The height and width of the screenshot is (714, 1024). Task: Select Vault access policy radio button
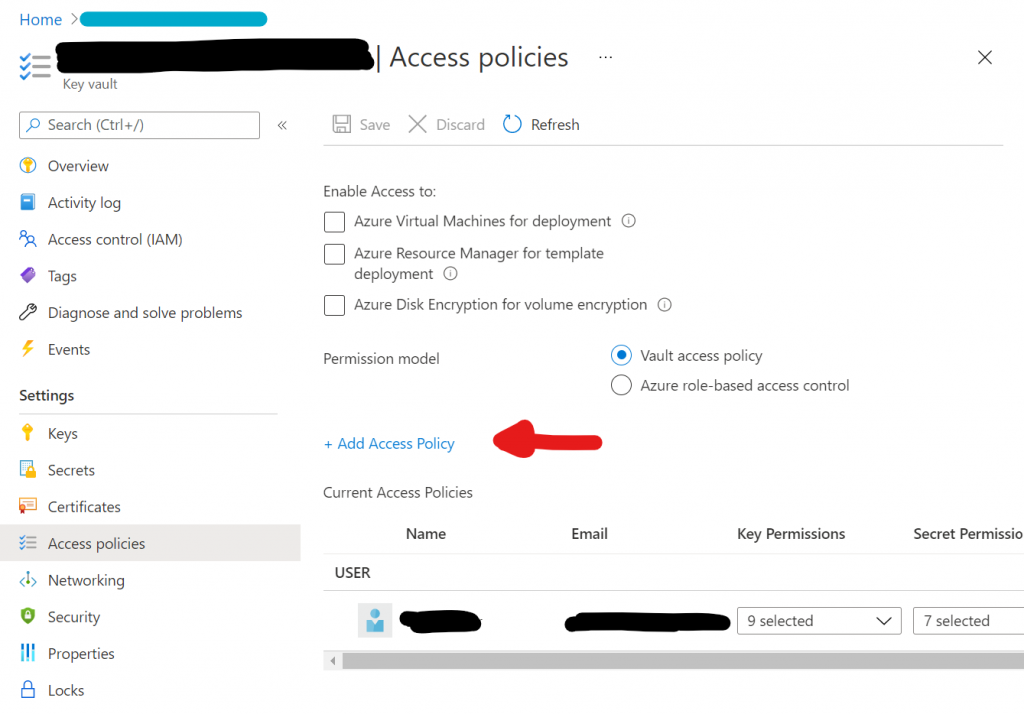point(621,355)
